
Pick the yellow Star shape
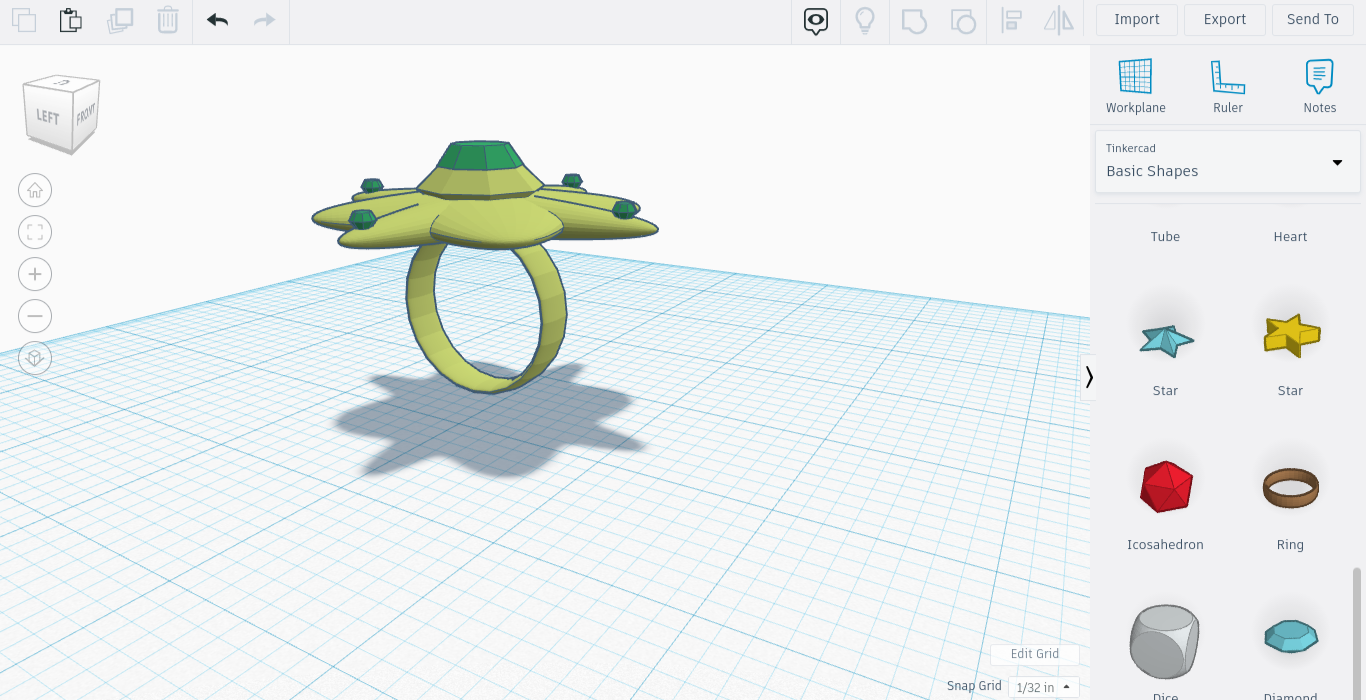(x=1291, y=334)
